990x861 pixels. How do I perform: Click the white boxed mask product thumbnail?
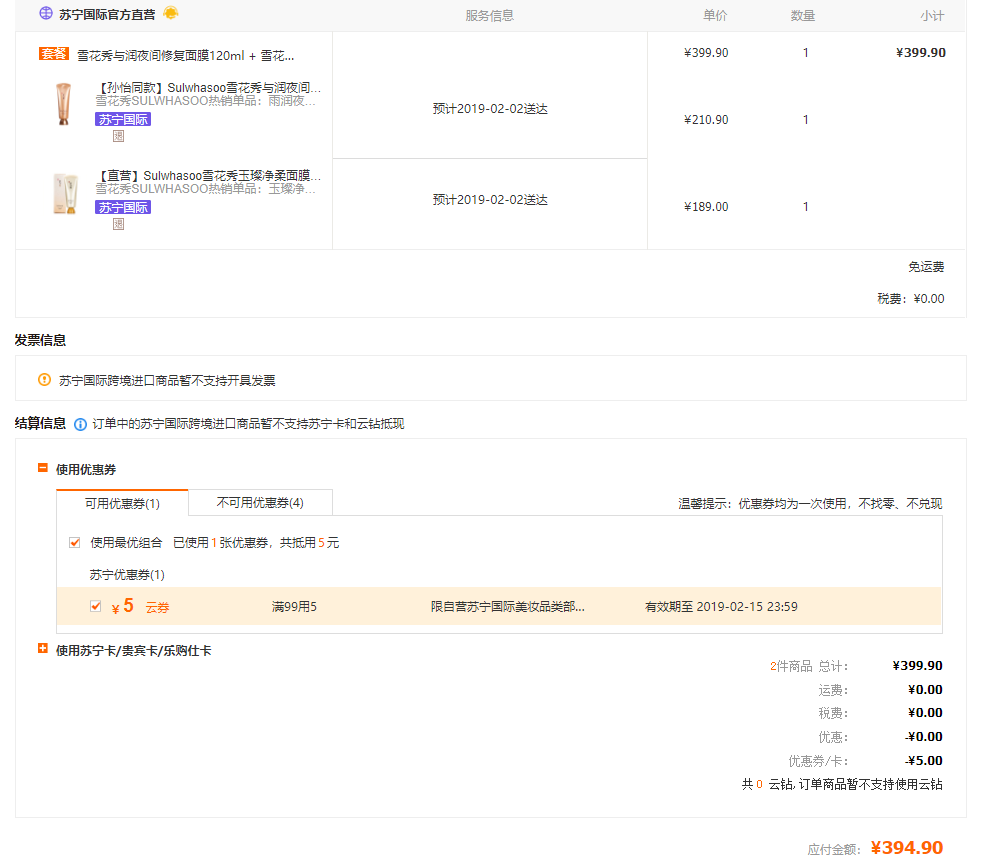pos(65,194)
